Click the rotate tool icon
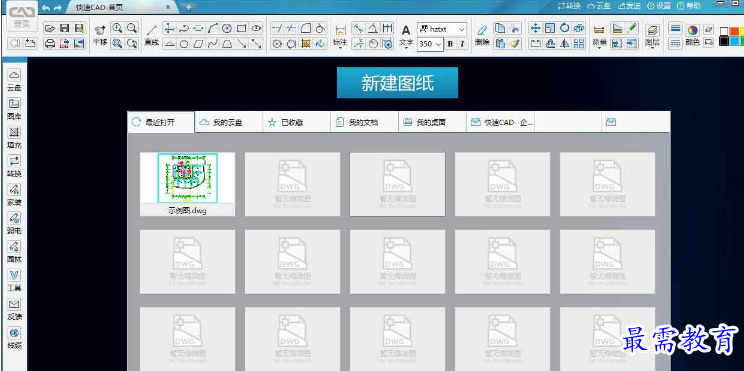The height and width of the screenshot is (371, 744). [565, 28]
